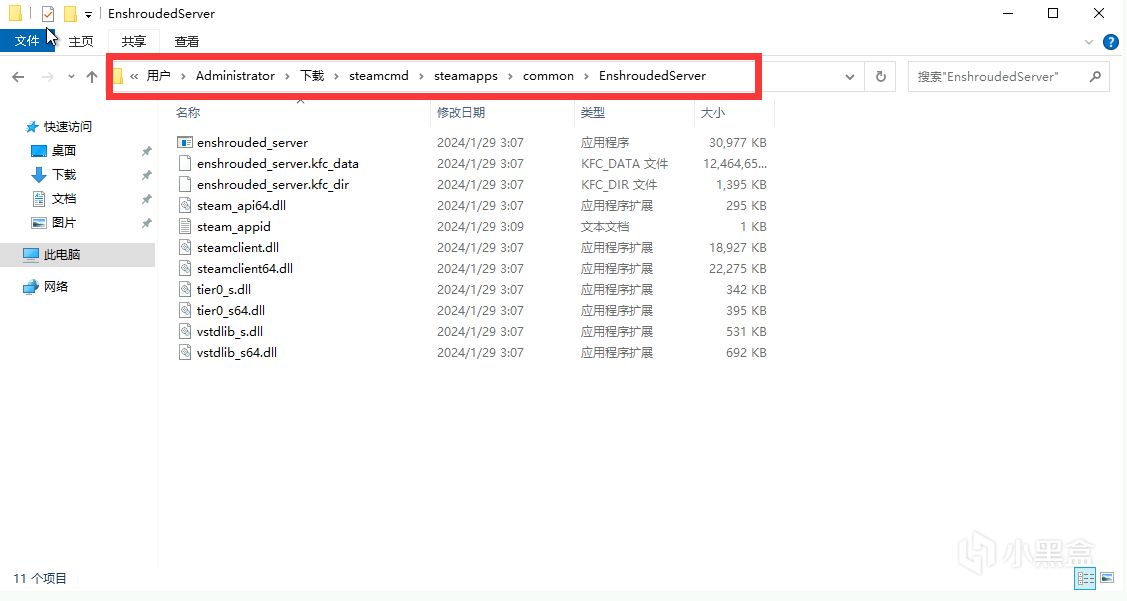
Task: Click the magnifier search icon
Action: (1095, 76)
